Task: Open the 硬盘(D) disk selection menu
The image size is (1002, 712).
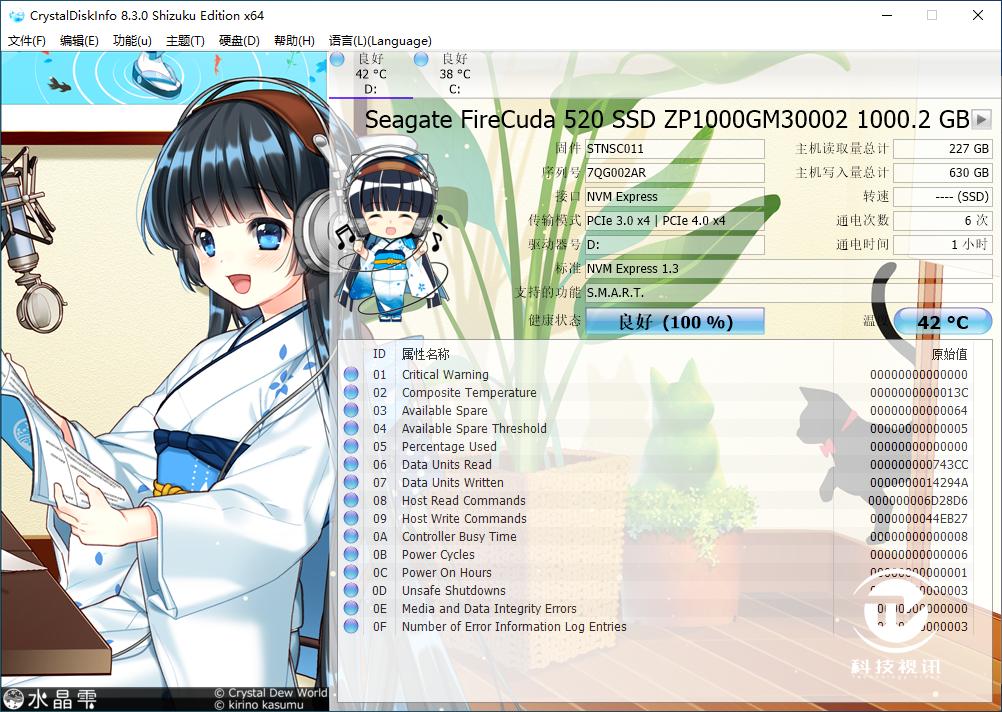Action: (236, 41)
